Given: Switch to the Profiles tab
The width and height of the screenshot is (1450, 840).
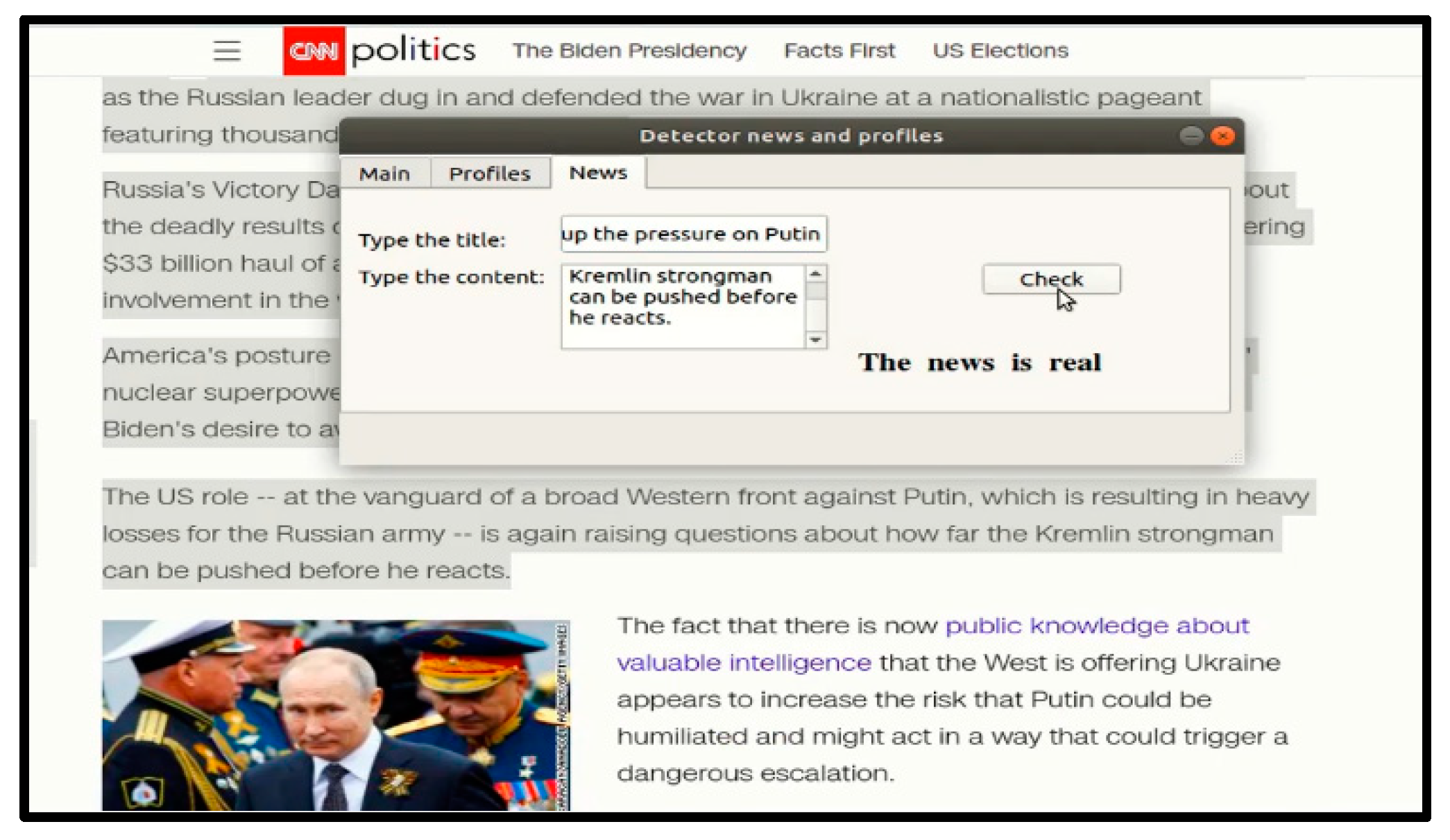Looking at the screenshot, I should (489, 173).
